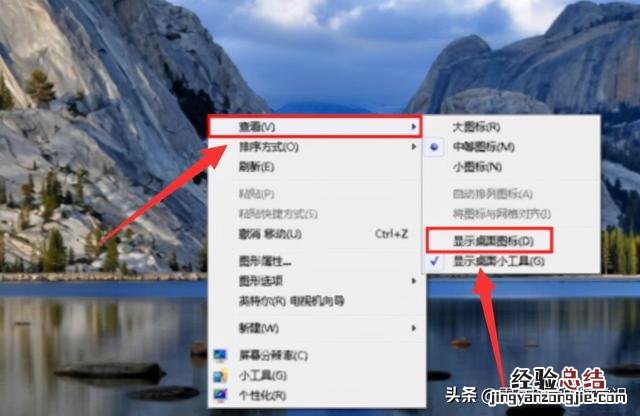Expand the New (新建) submenu arrow

414,328
